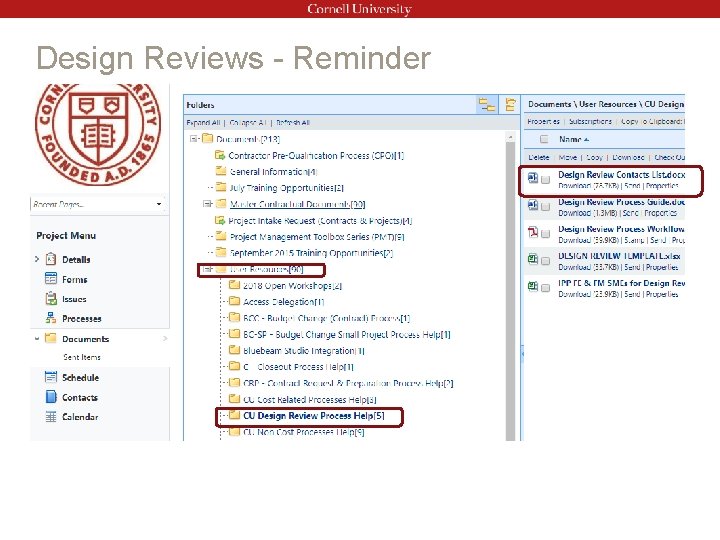The height and width of the screenshot is (540, 720).
Task: Click the Cornell University seal logo
Action: coord(98,134)
